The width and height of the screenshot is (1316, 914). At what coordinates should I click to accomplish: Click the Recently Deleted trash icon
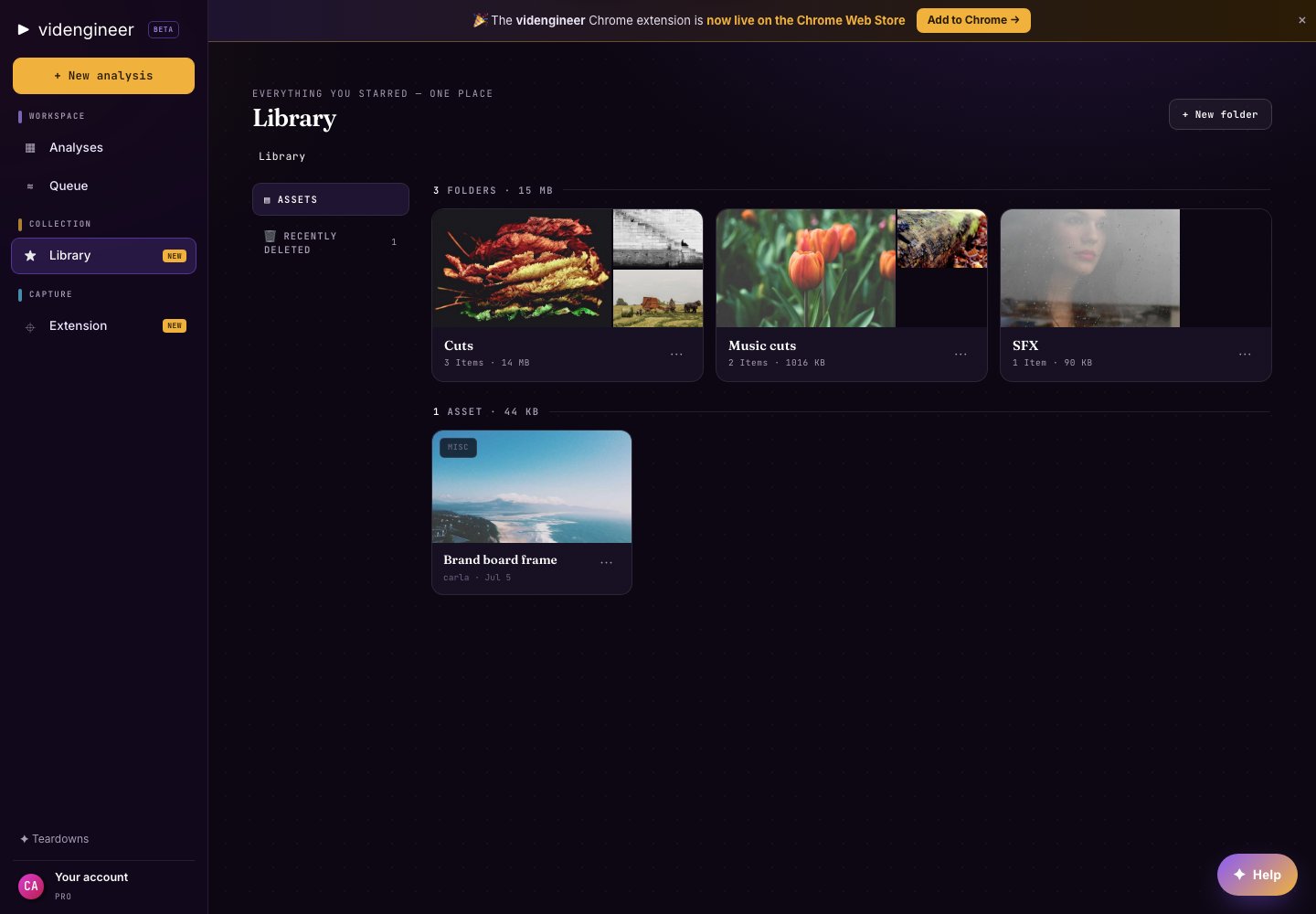pyautogui.click(x=270, y=236)
